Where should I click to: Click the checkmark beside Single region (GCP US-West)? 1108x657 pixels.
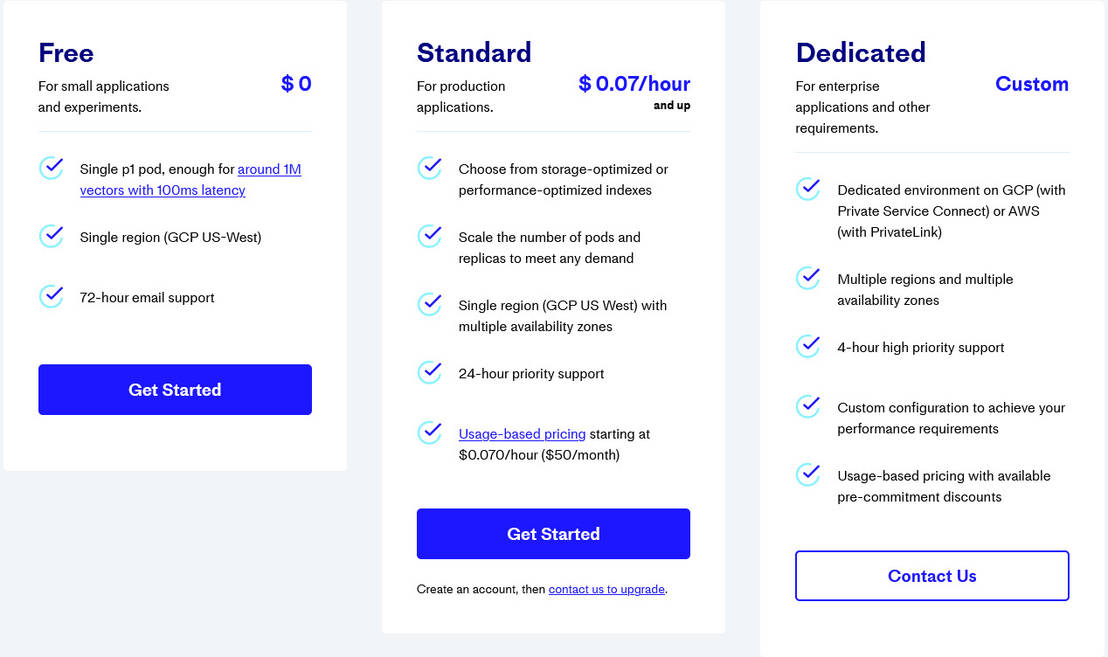51,237
